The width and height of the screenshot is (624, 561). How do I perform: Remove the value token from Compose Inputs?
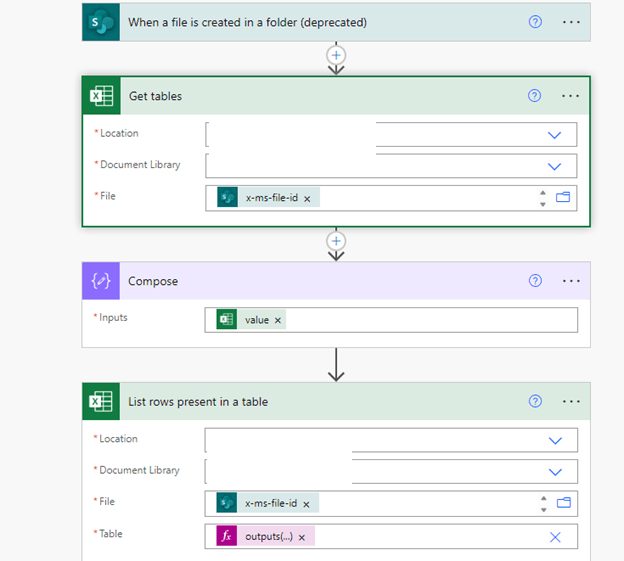point(278,320)
